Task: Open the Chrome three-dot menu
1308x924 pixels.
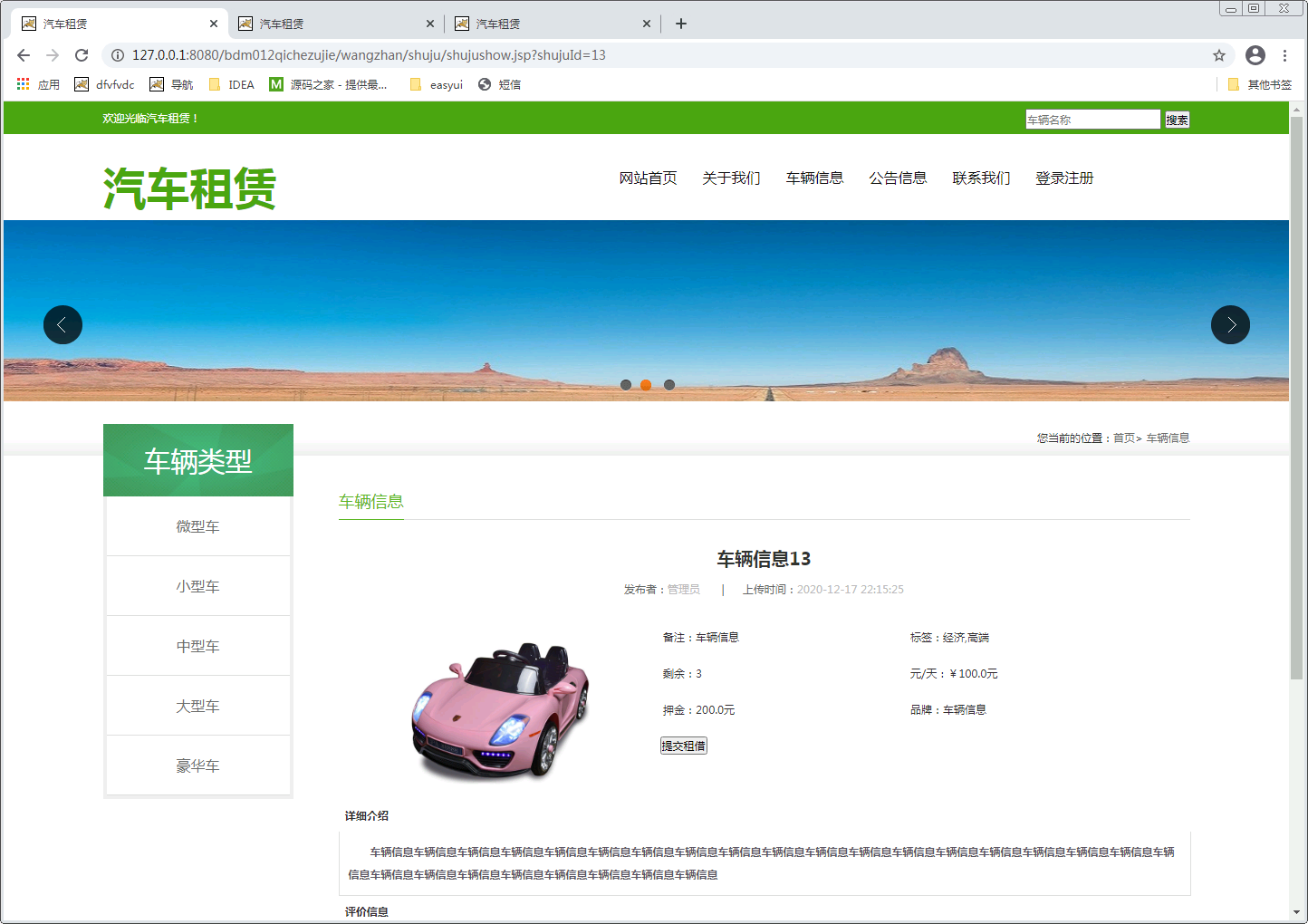Action: tap(1284, 55)
